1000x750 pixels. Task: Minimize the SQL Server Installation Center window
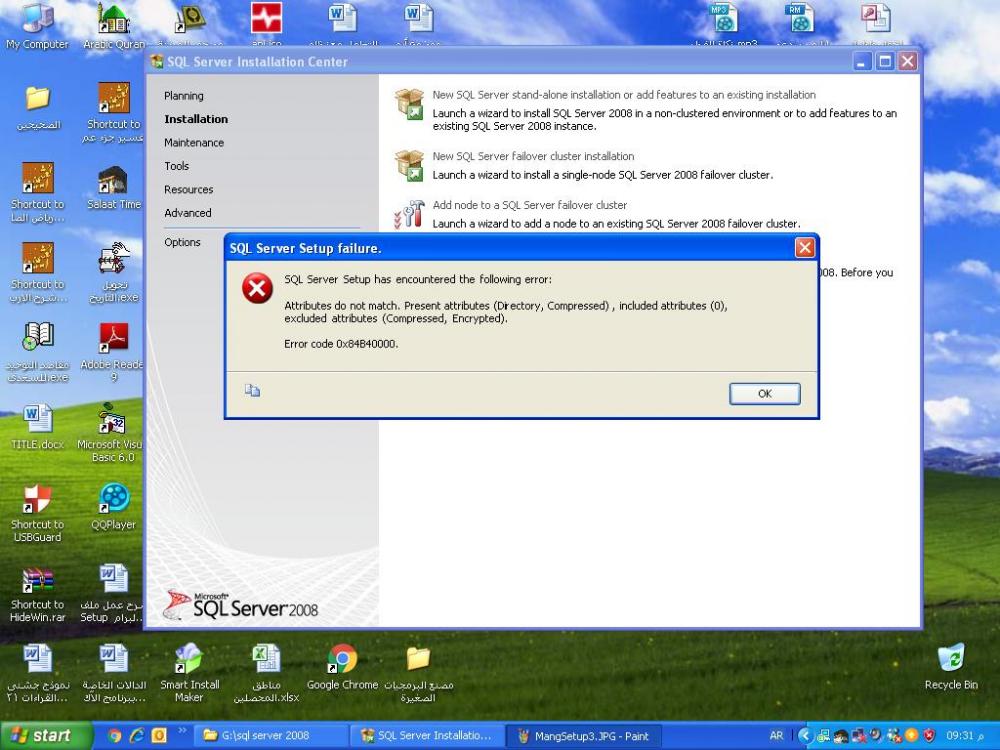862,61
